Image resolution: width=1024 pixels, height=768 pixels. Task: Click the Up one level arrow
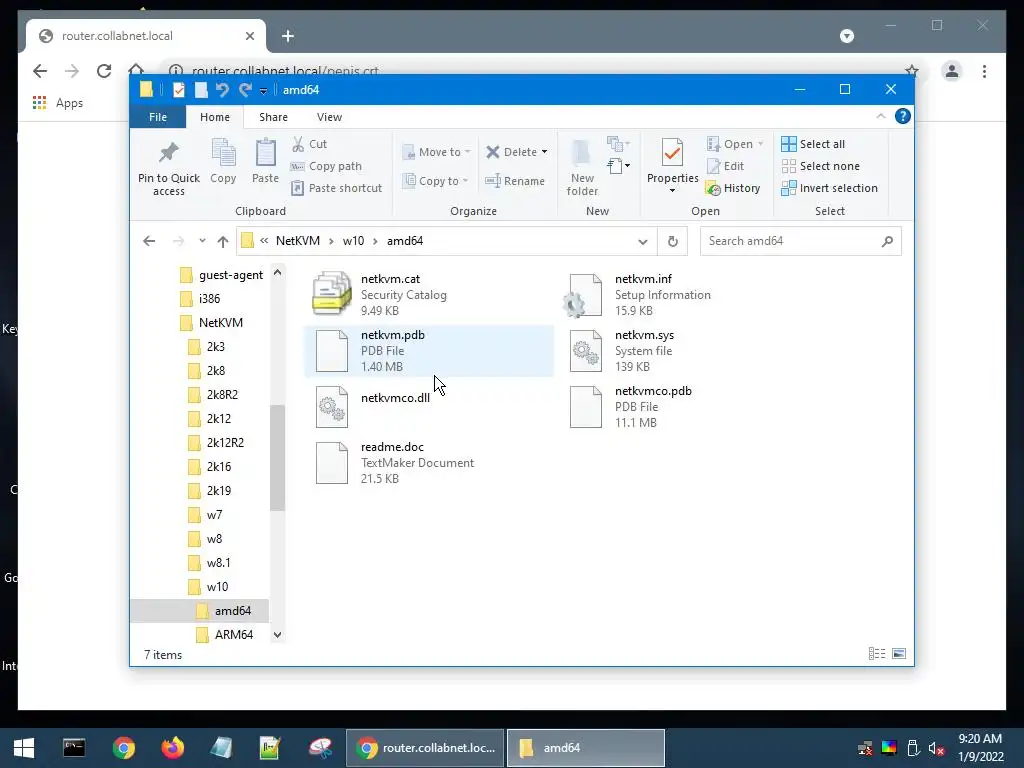pos(223,241)
